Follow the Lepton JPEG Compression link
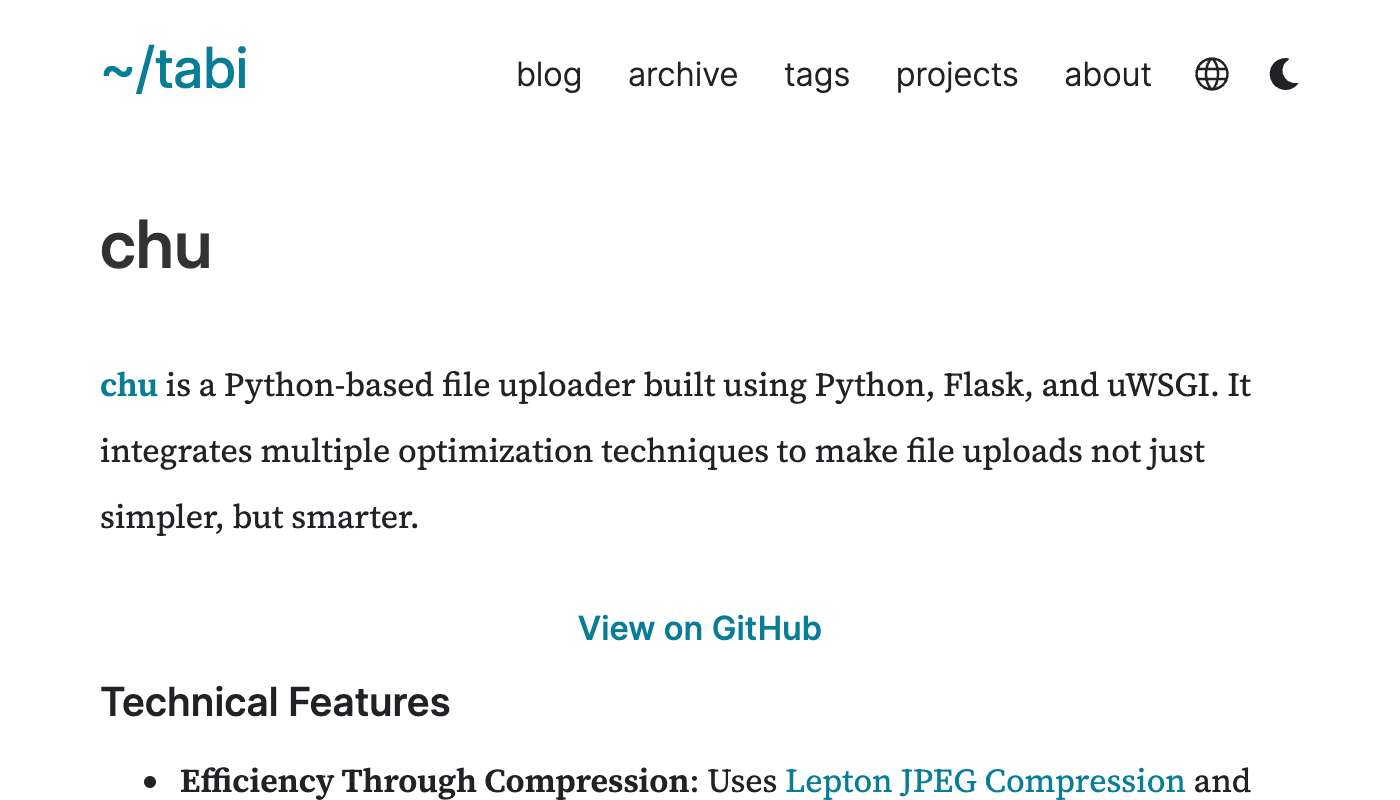The width and height of the screenshot is (1400, 800). (985, 780)
